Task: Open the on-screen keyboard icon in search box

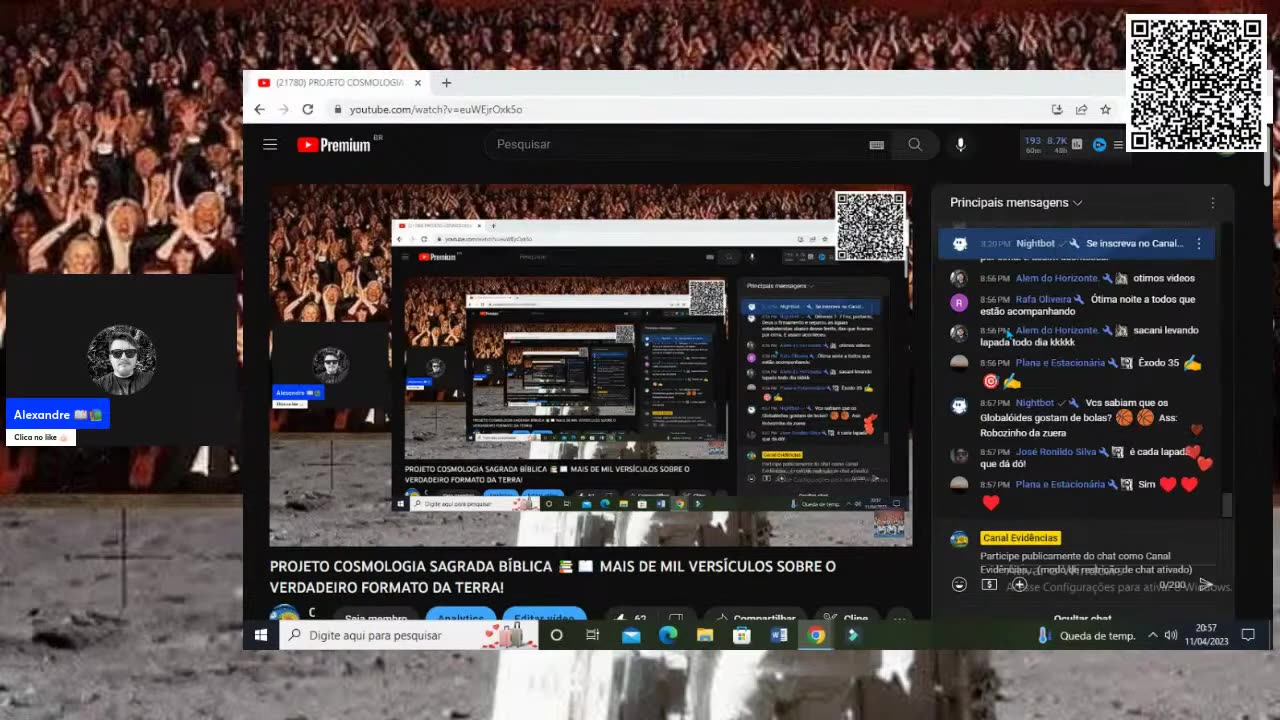Action: 877,145
